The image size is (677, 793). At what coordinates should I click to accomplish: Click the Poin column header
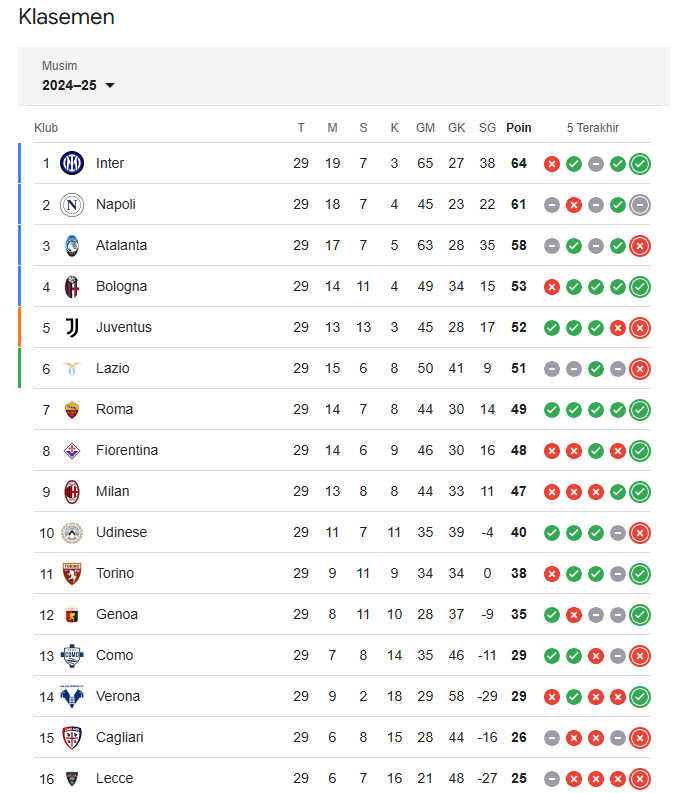tap(519, 128)
